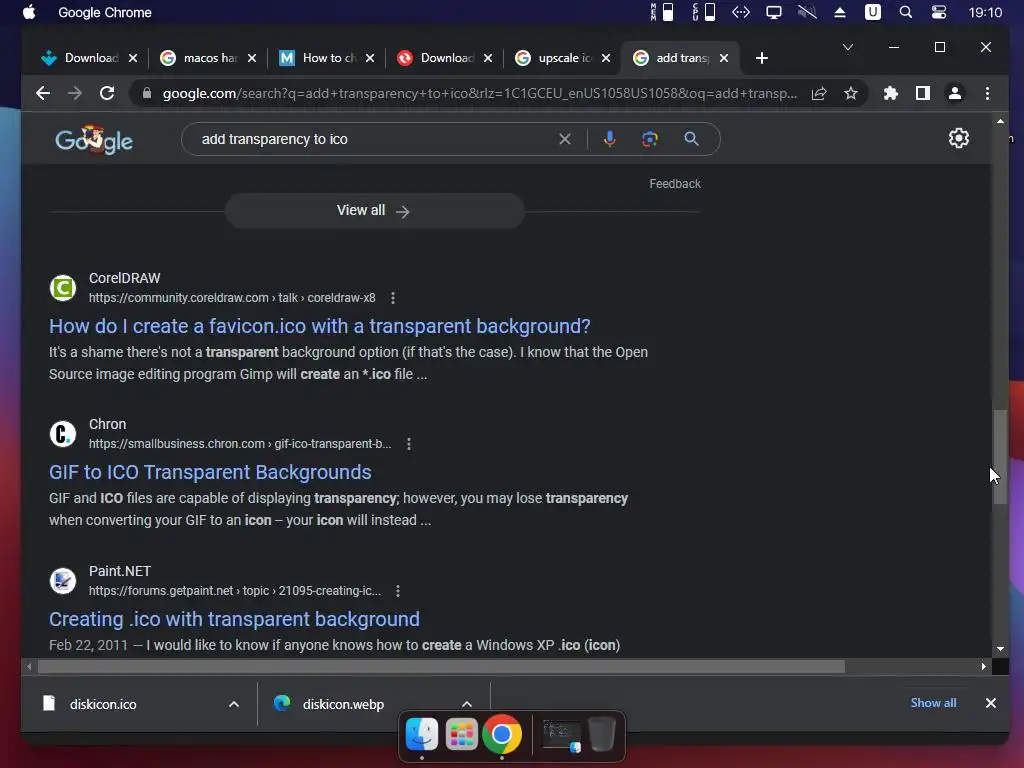The height and width of the screenshot is (768, 1024).
Task: Close the upscale ic tab
Action: pyautogui.click(x=606, y=58)
